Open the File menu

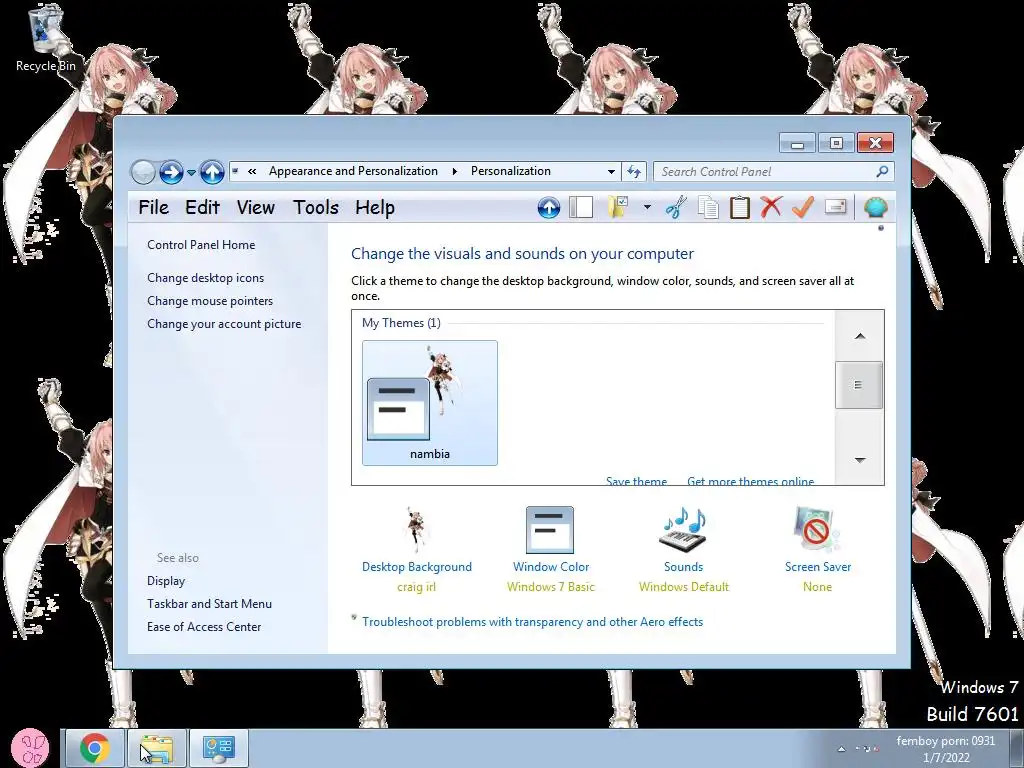tap(153, 208)
